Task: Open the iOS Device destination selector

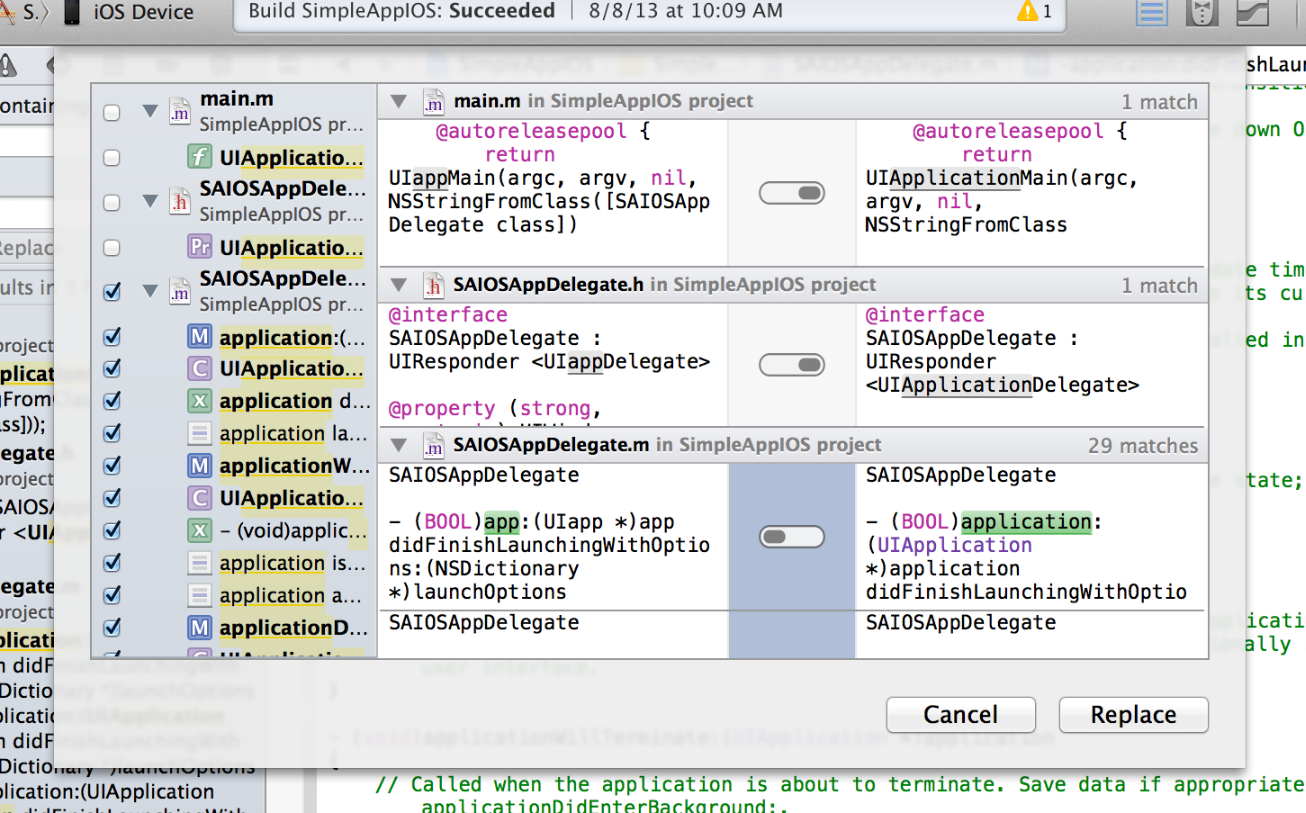Action: 129,13
